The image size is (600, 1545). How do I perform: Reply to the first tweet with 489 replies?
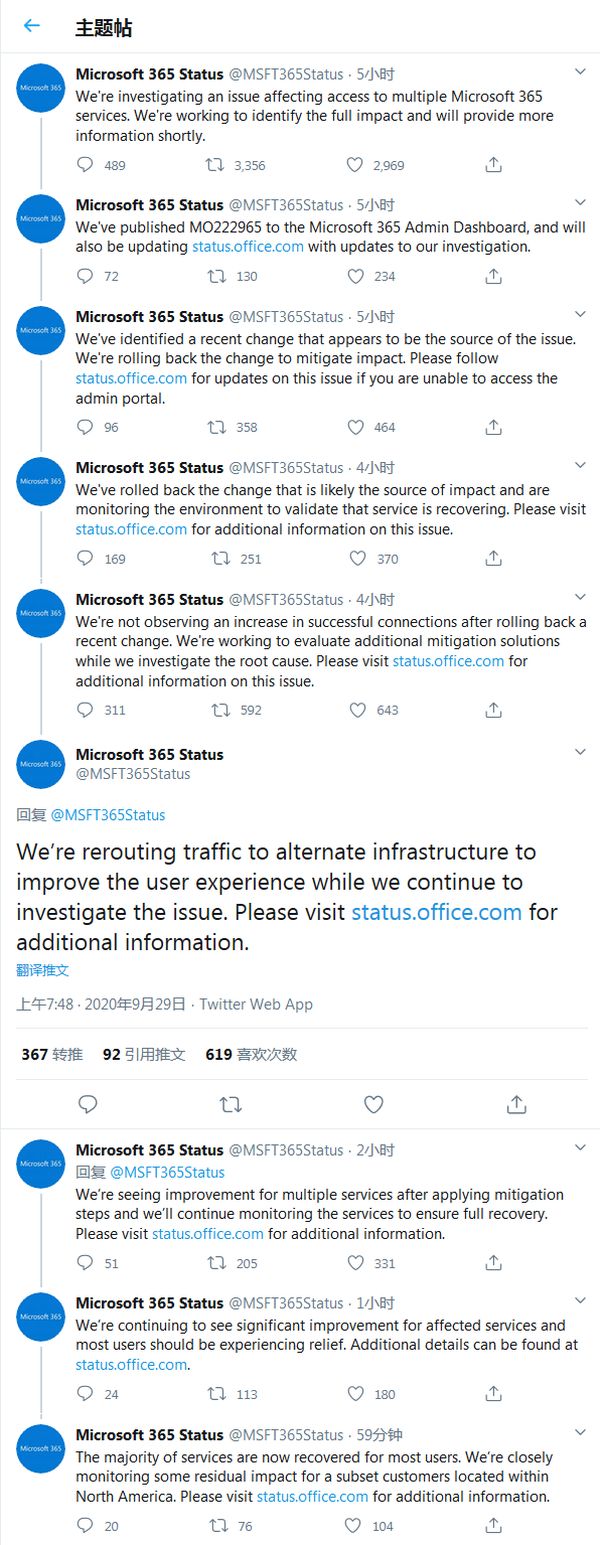(87, 165)
